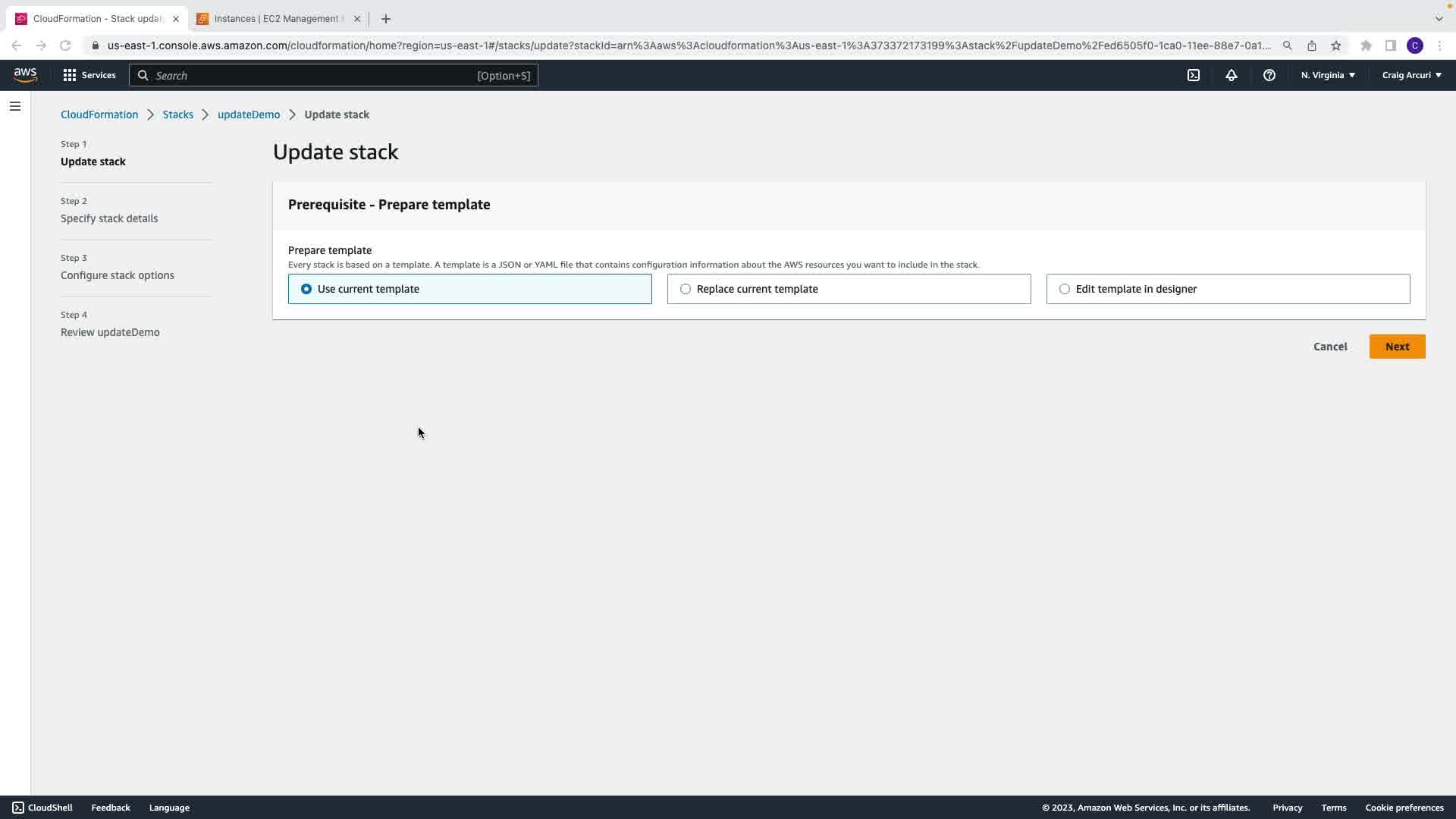Screen dimensions: 1456x819
Task: Select Replace current template option
Action: click(x=686, y=289)
